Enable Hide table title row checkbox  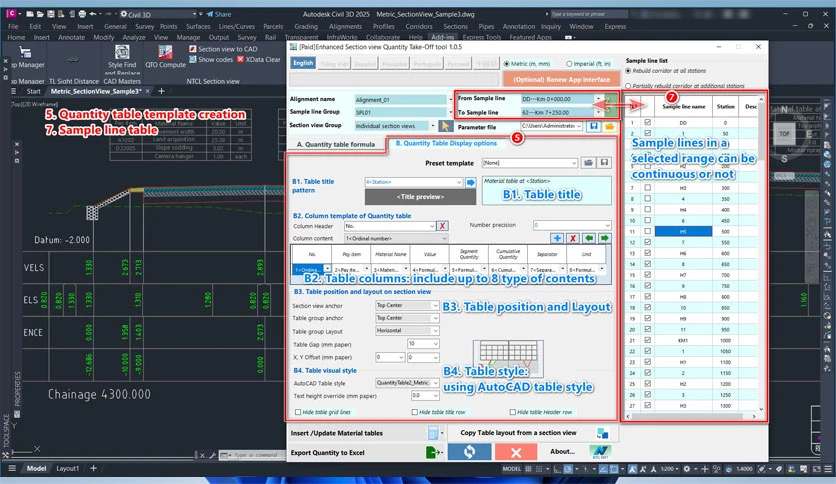pyautogui.click(x=414, y=412)
